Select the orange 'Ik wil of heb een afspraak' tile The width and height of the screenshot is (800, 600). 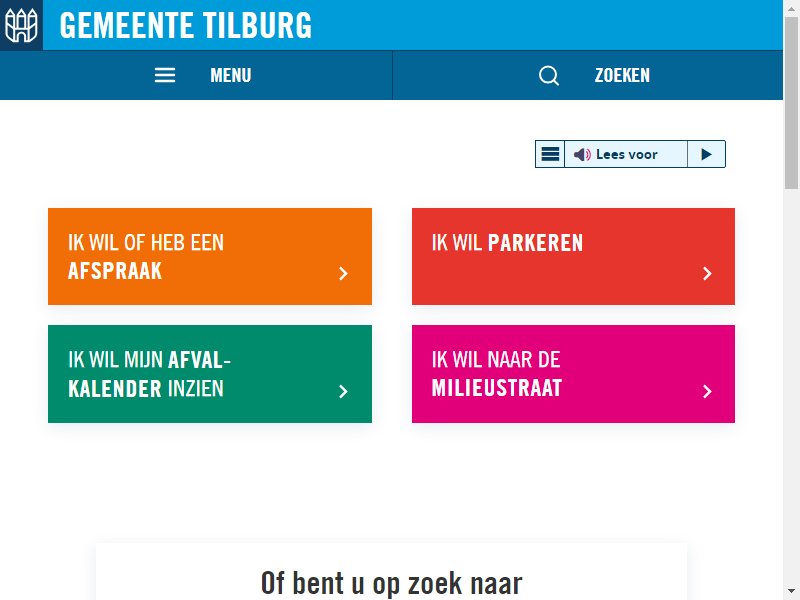(x=210, y=256)
